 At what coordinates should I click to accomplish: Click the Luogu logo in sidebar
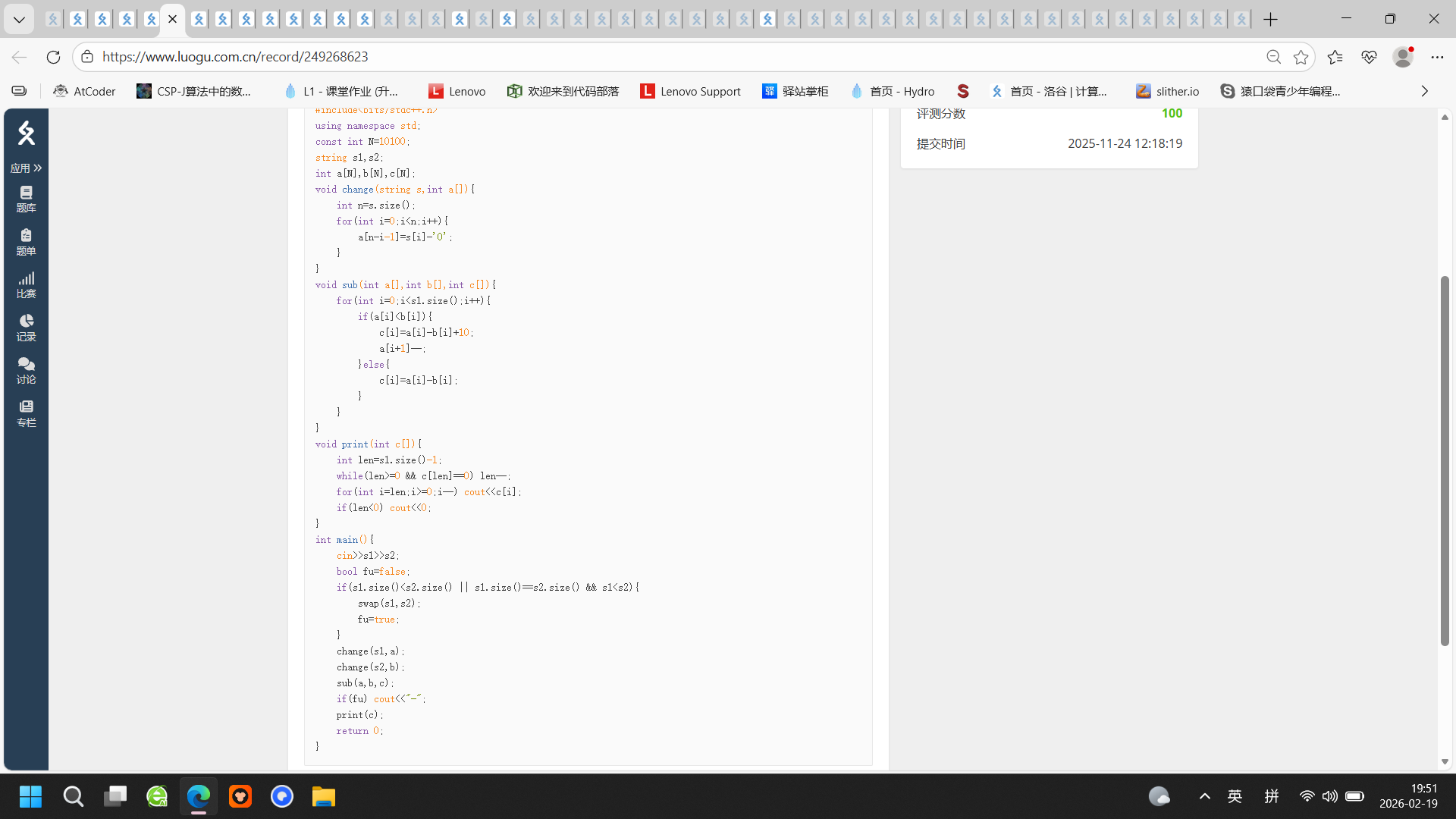click(x=26, y=133)
